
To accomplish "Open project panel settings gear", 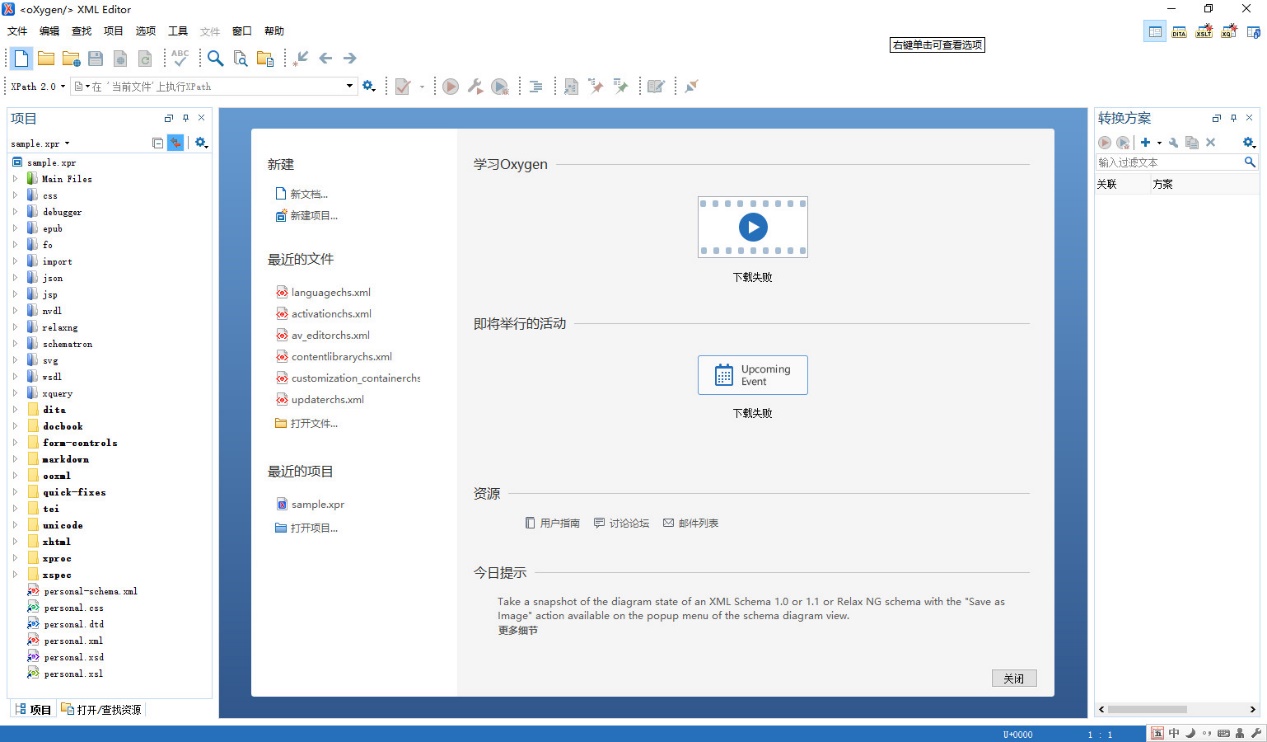I will click(201, 143).
